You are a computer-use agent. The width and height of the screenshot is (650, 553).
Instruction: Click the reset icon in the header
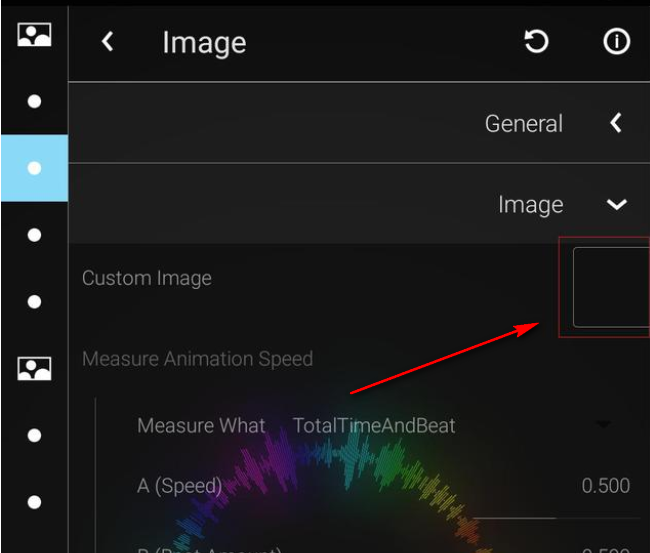point(537,42)
